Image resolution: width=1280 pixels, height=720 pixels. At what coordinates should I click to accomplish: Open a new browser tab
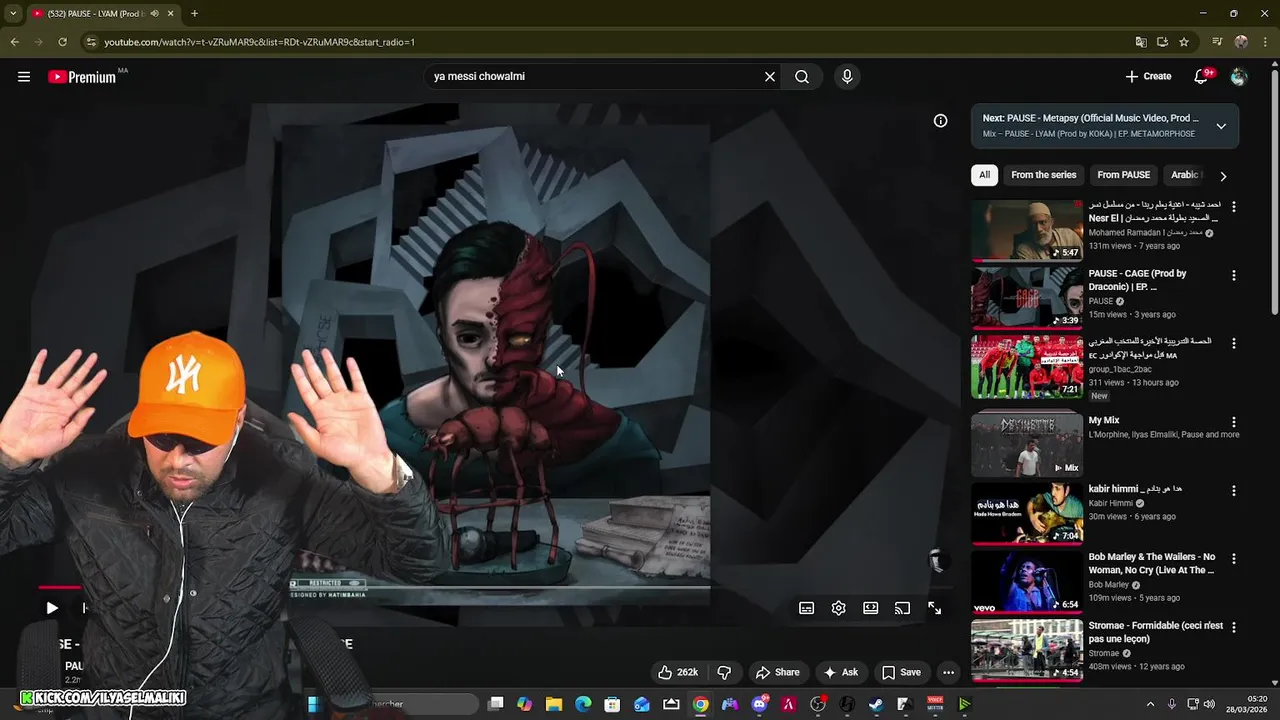[194, 13]
